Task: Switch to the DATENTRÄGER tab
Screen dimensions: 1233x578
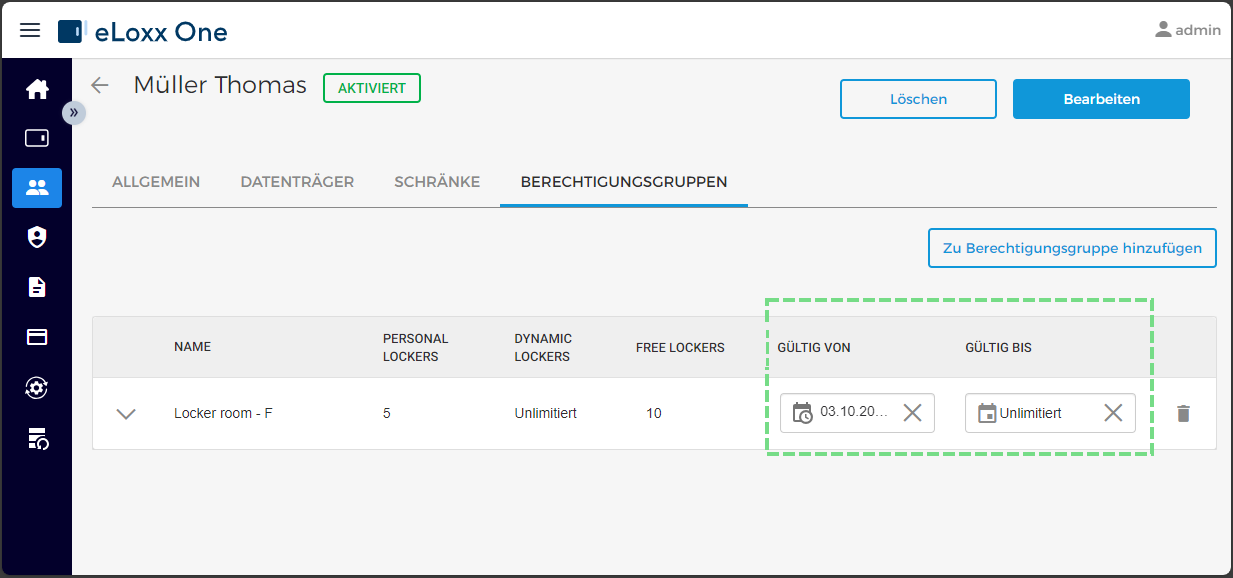Action: click(x=297, y=182)
